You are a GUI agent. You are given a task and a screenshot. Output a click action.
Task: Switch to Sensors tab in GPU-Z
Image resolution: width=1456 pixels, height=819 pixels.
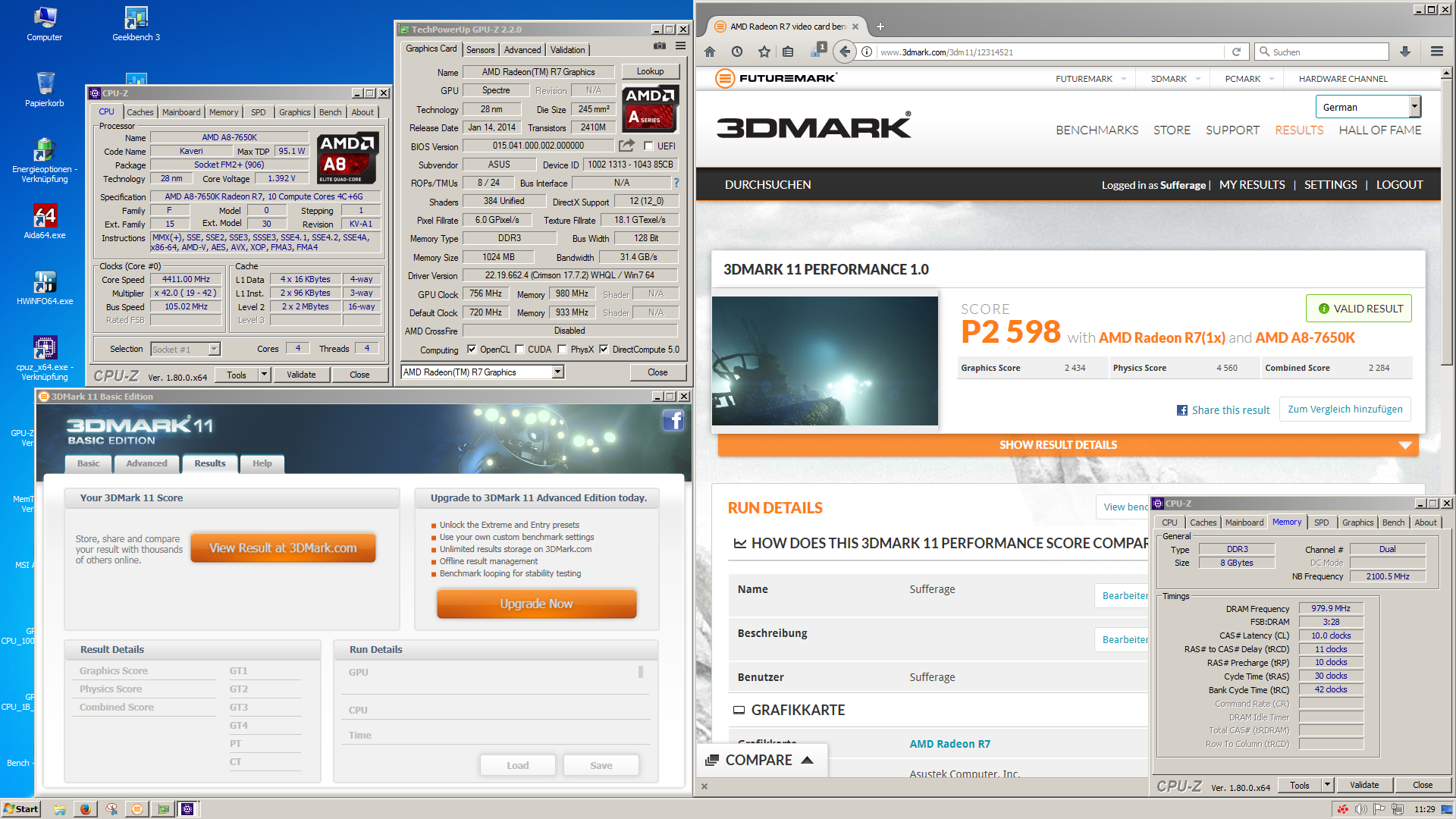[480, 50]
